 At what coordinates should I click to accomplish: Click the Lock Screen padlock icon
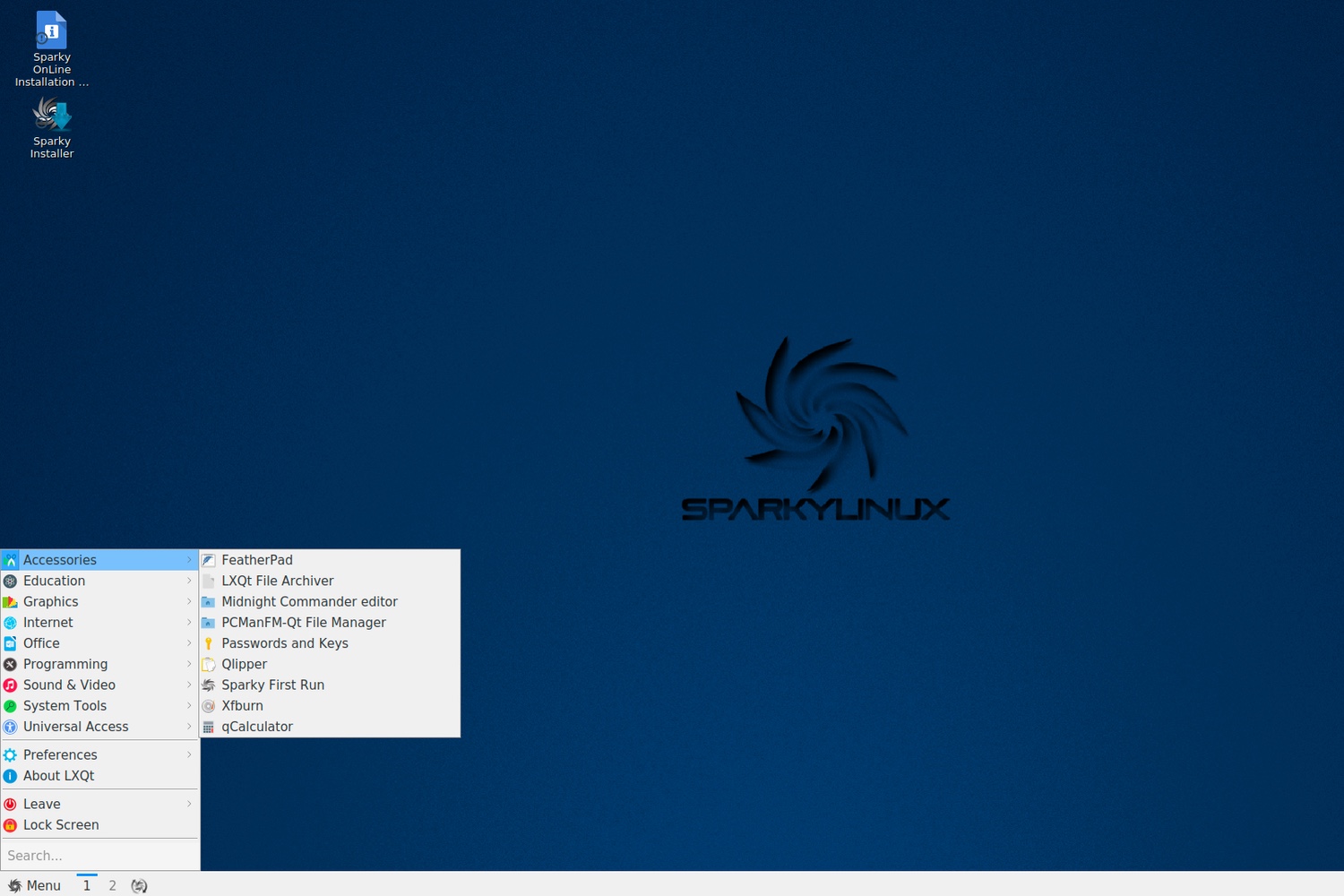(x=10, y=825)
